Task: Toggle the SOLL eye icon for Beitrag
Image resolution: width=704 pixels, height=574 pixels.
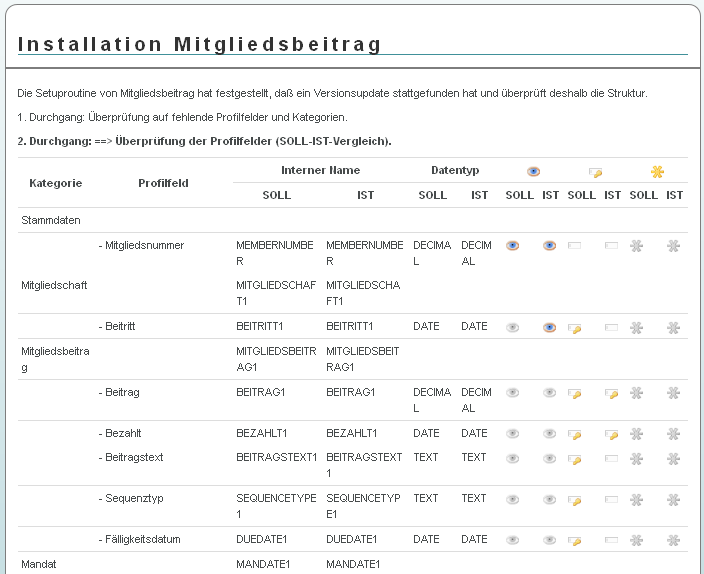Action: tap(513, 393)
